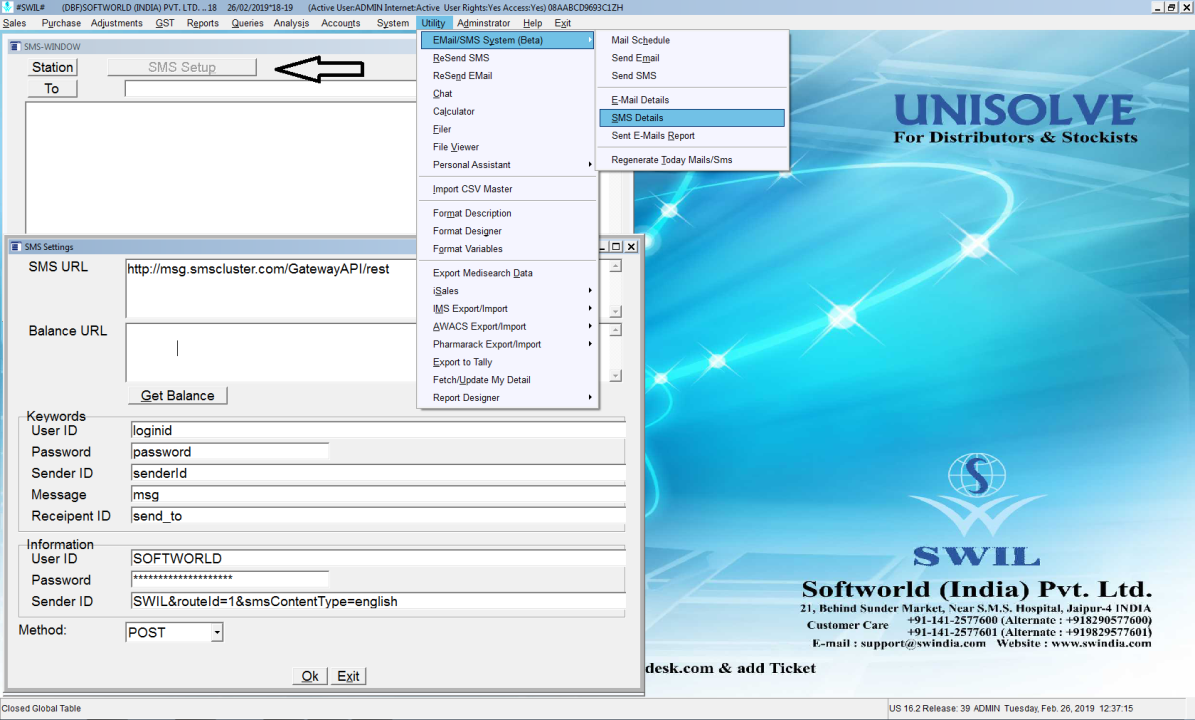Expand the Report Designer submenu
1195x720 pixels.
click(x=507, y=398)
